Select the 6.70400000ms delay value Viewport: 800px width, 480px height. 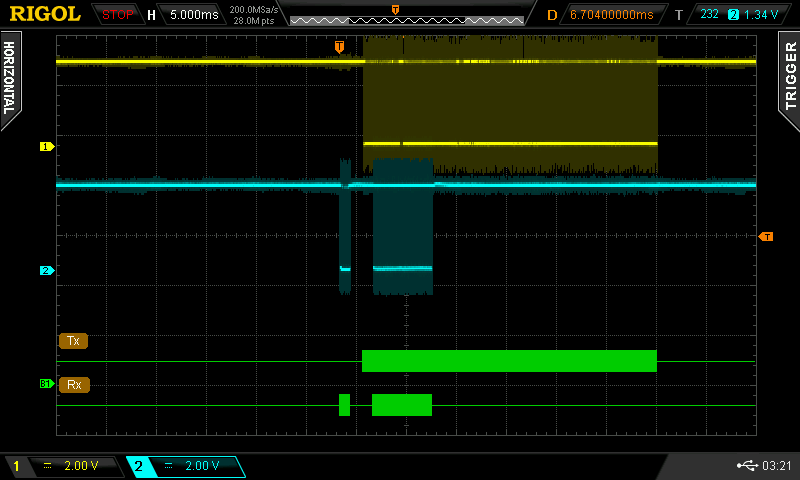click(x=611, y=15)
